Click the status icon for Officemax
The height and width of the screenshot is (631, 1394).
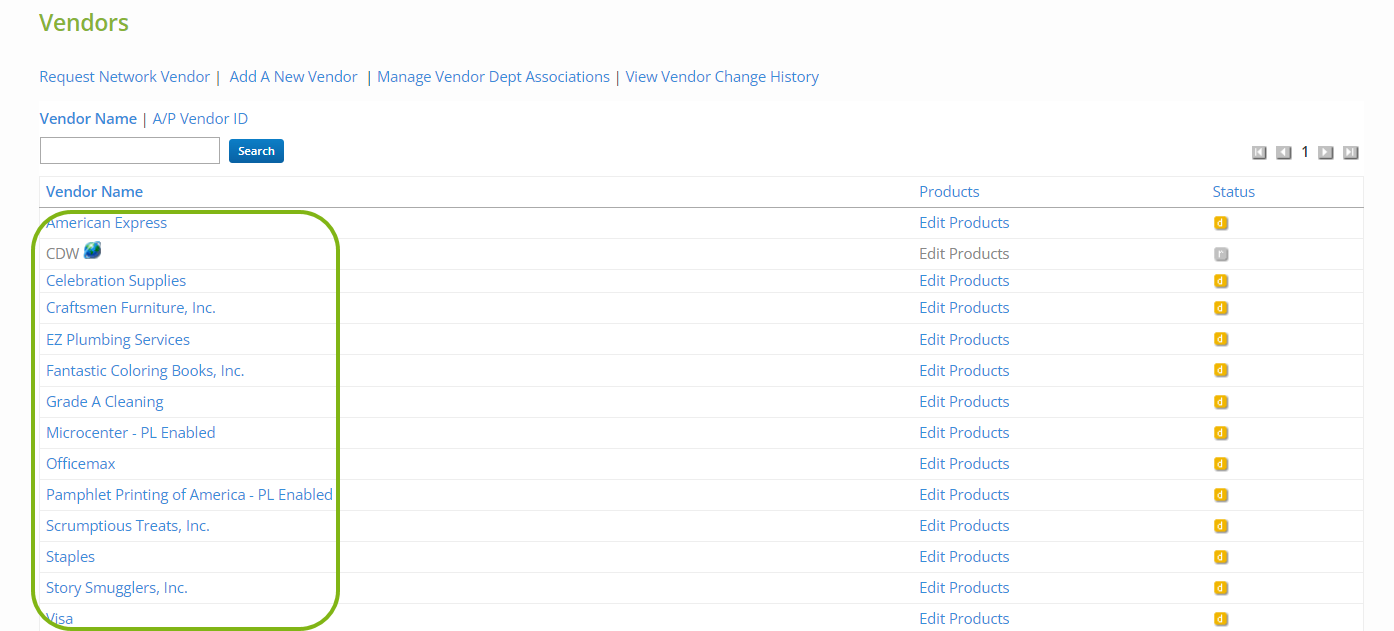tap(1220, 464)
